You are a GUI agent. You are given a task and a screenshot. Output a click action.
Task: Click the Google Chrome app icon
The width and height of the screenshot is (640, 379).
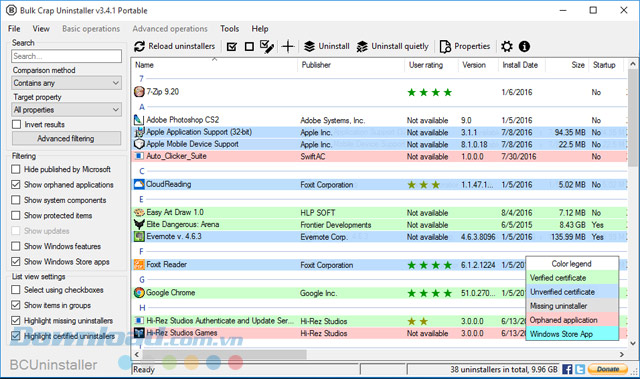[x=139, y=293]
